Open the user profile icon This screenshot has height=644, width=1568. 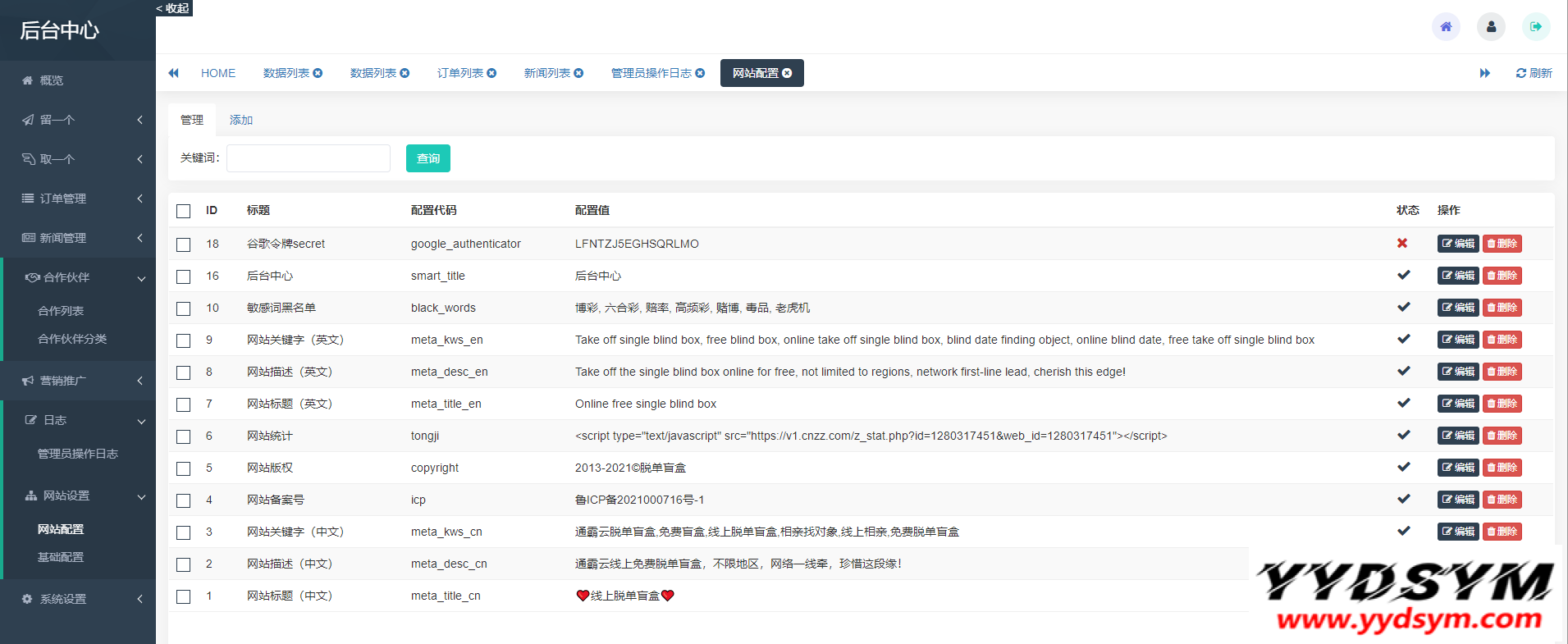[x=1491, y=26]
